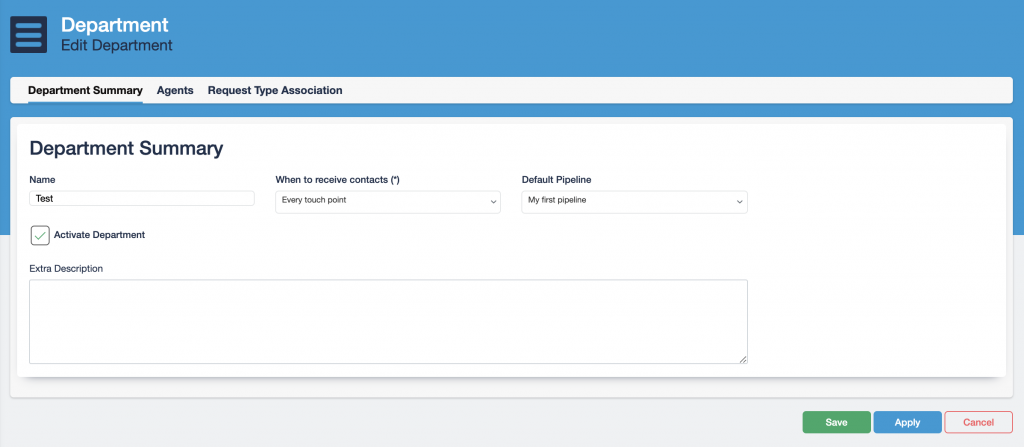Open the Default Pipeline dropdown
1024x447 pixels.
click(634, 201)
